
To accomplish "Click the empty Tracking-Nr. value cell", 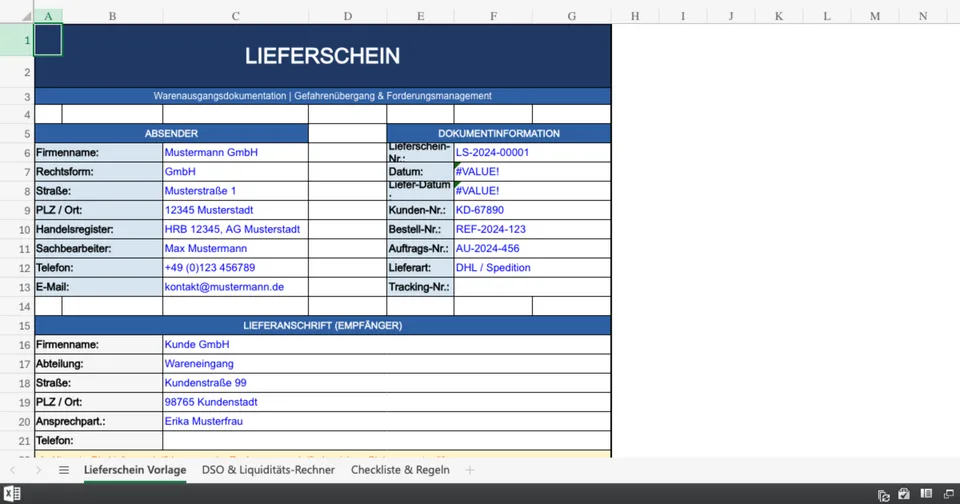I will coord(532,287).
